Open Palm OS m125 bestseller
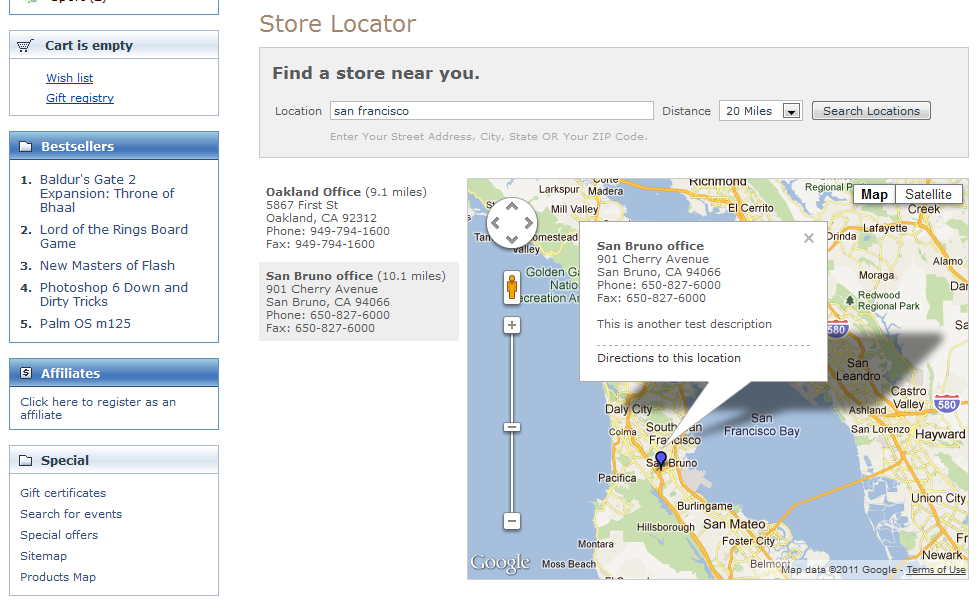 (x=86, y=324)
